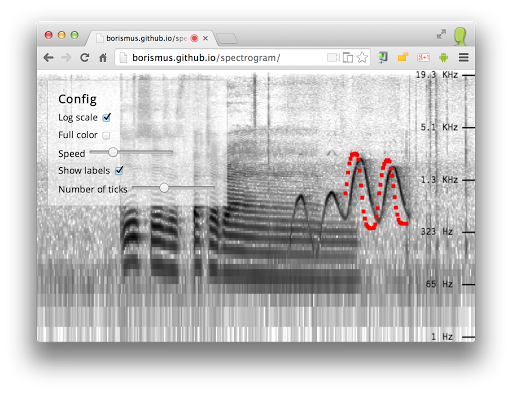Uncheck the Log scale checkbox

click(107, 117)
